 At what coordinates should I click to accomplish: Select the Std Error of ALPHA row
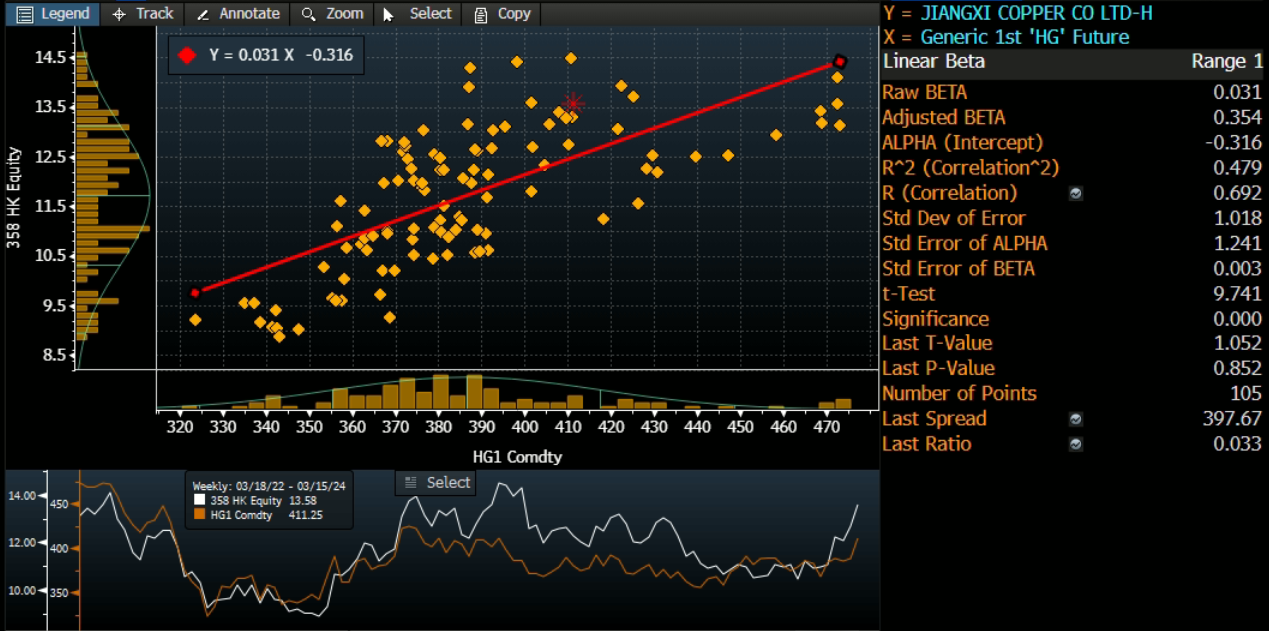(1072, 243)
